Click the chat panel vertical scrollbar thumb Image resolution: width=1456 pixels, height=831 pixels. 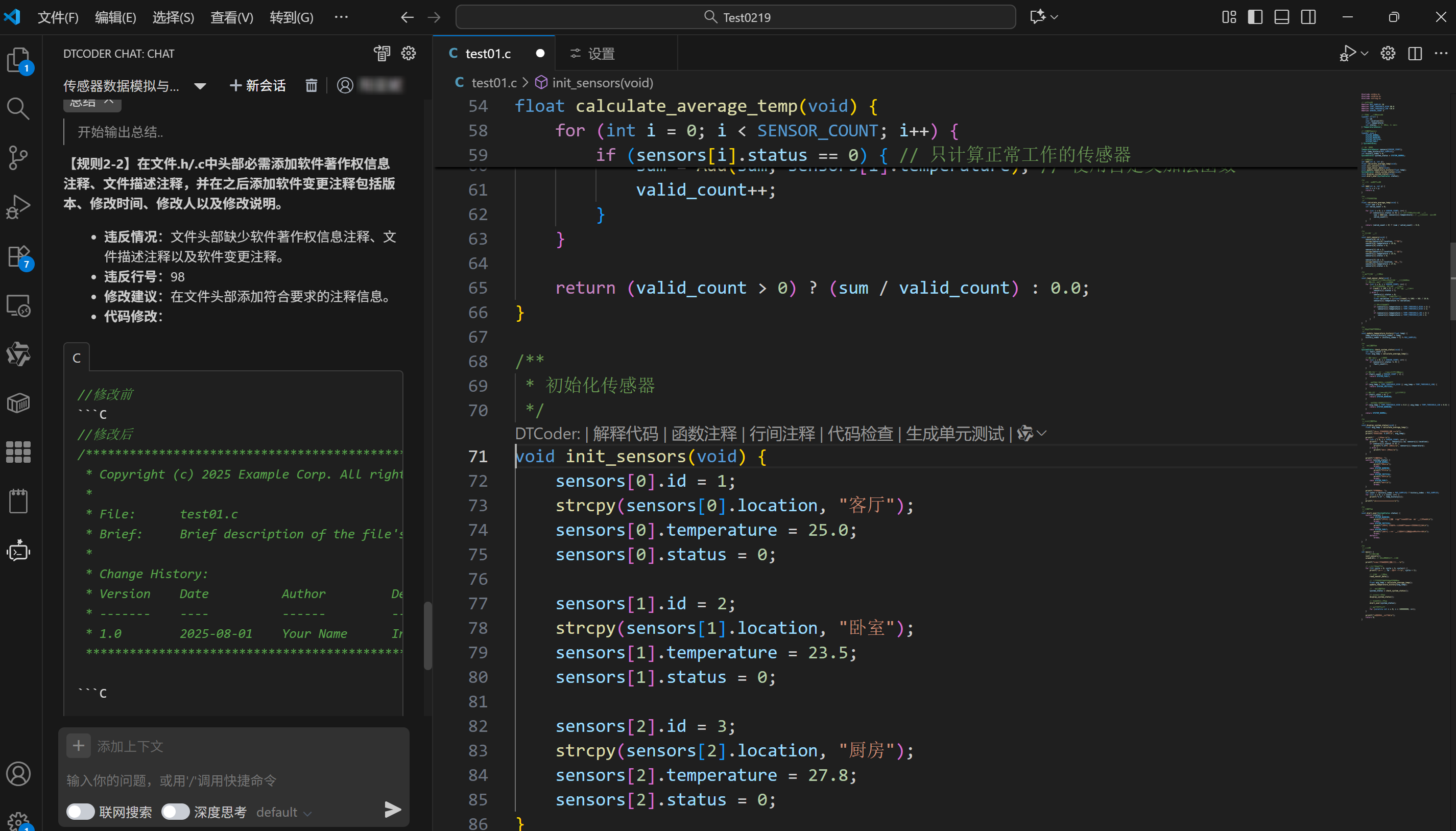(x=428, y=636)
